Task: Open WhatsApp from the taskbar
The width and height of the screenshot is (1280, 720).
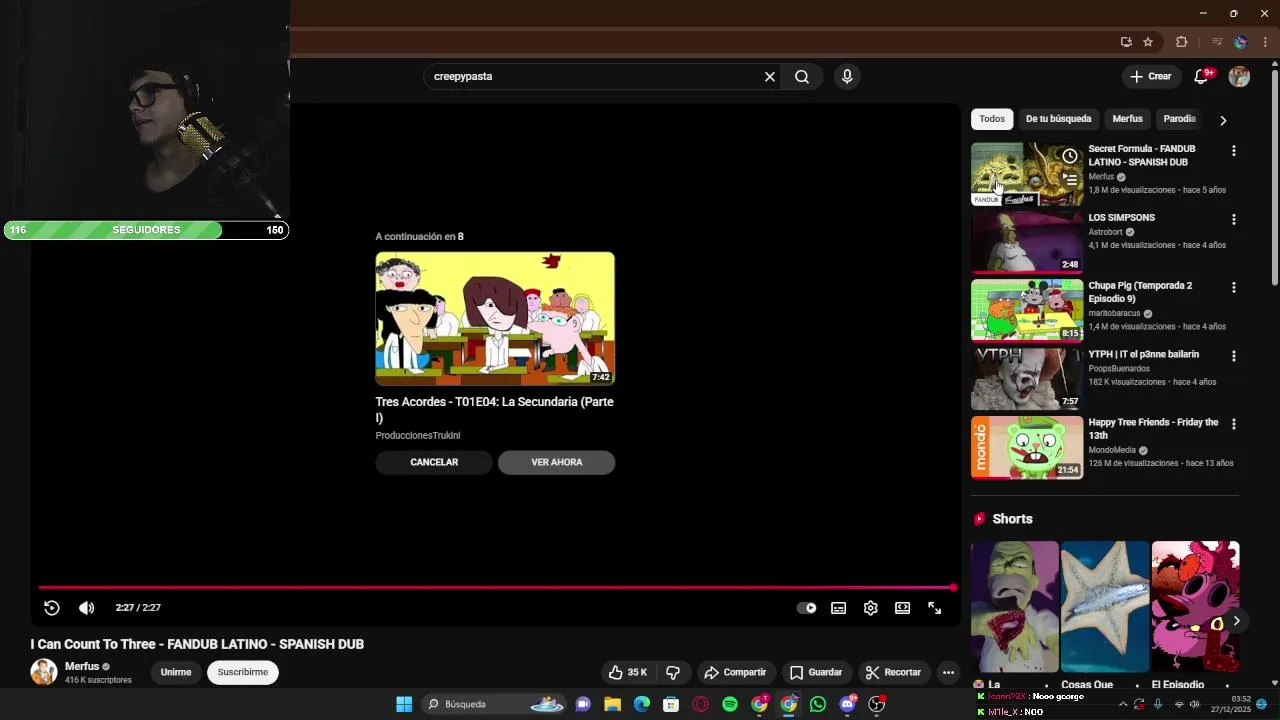Action: coord(818,704)
